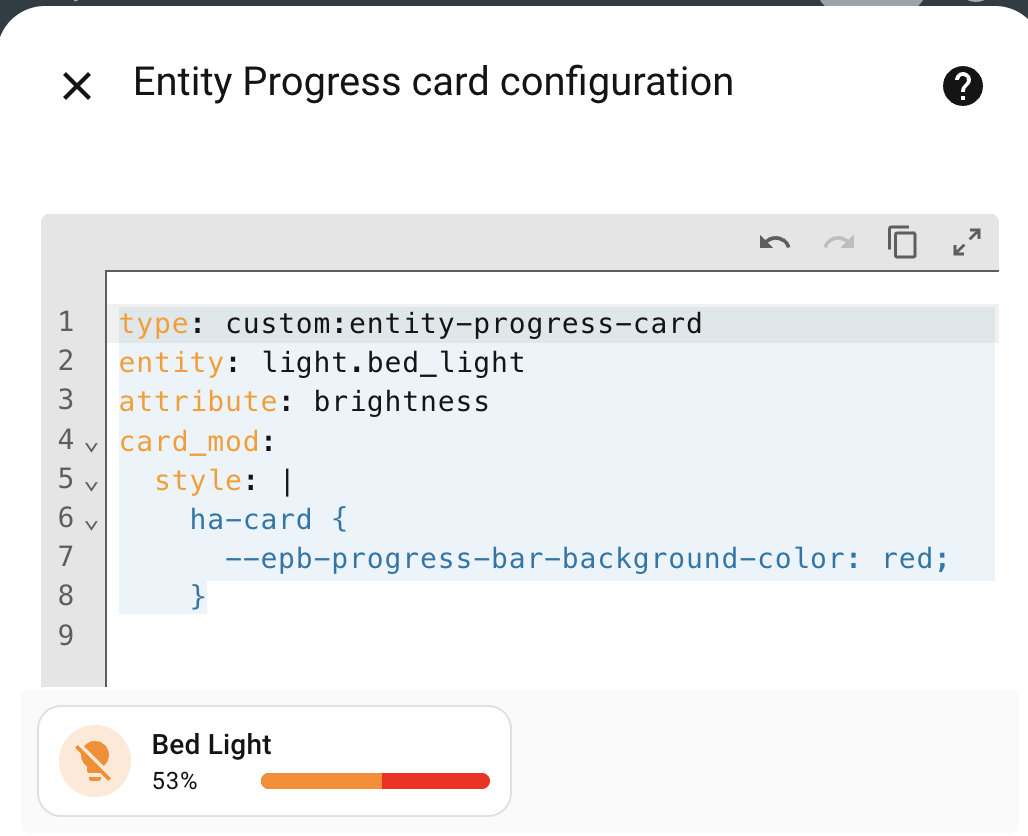The width and height of the screenshot is (1028, 836).
Task: Click the red portion of progress bar
Action: tap(435, 781)
